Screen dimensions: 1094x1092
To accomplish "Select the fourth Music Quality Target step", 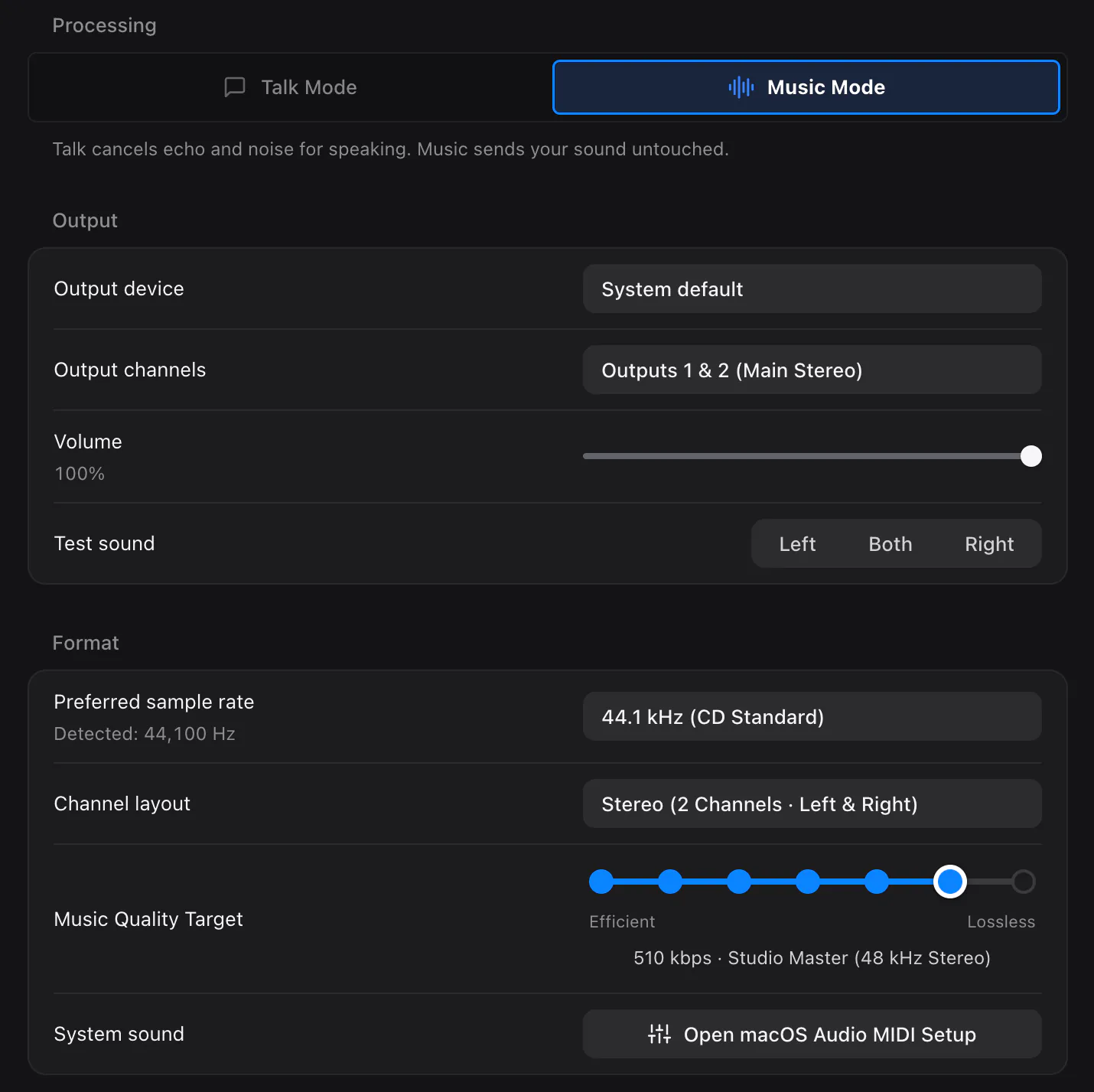I will pyautogui.click(x=808, y=882).
